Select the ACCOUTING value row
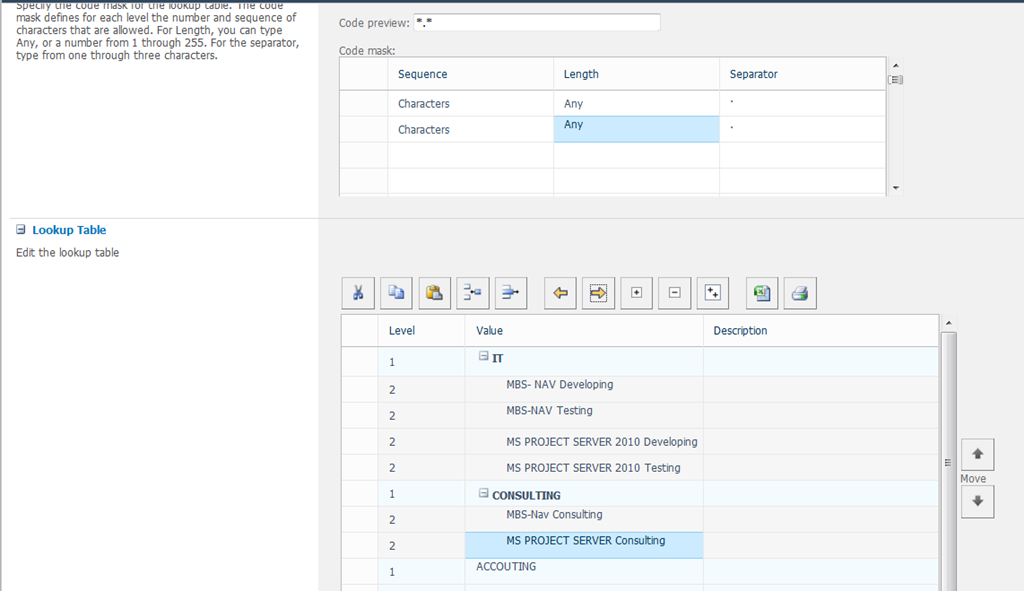 506,567
